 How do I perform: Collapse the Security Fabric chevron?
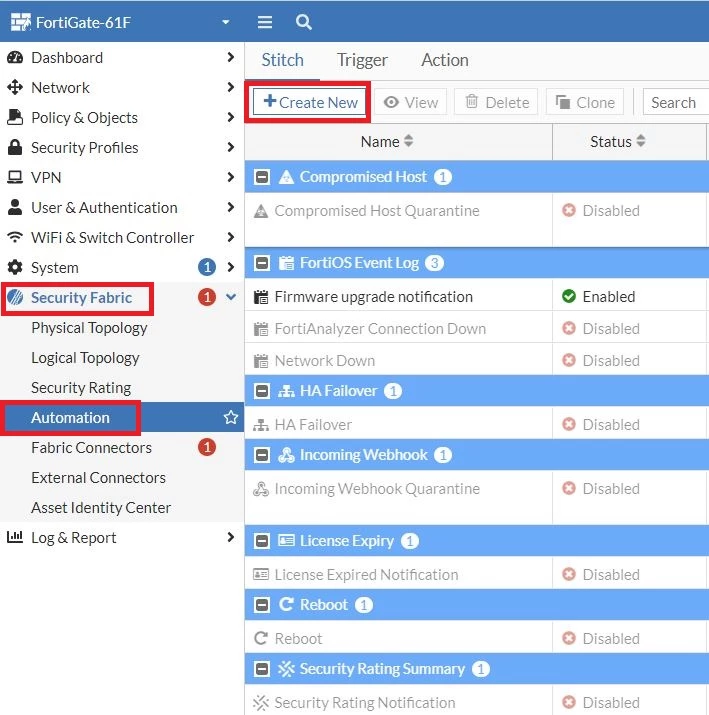[x=231, y=297]
